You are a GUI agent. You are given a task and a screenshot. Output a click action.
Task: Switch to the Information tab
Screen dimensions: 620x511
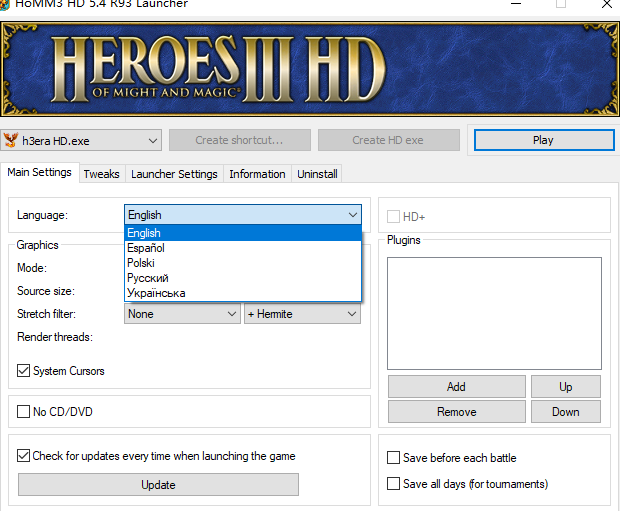point(257,174)
